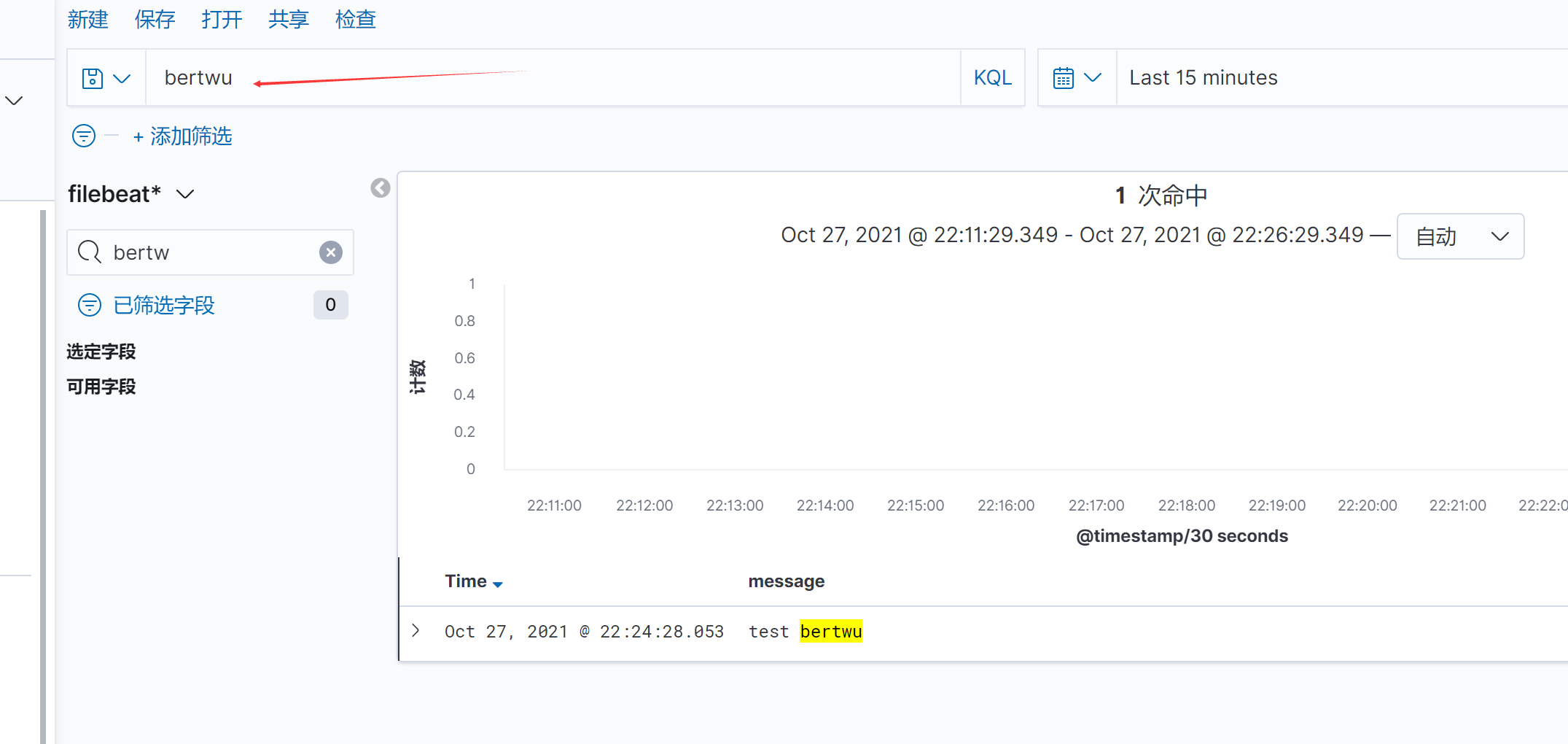Switch query language via KQL button

coord(993,78)
